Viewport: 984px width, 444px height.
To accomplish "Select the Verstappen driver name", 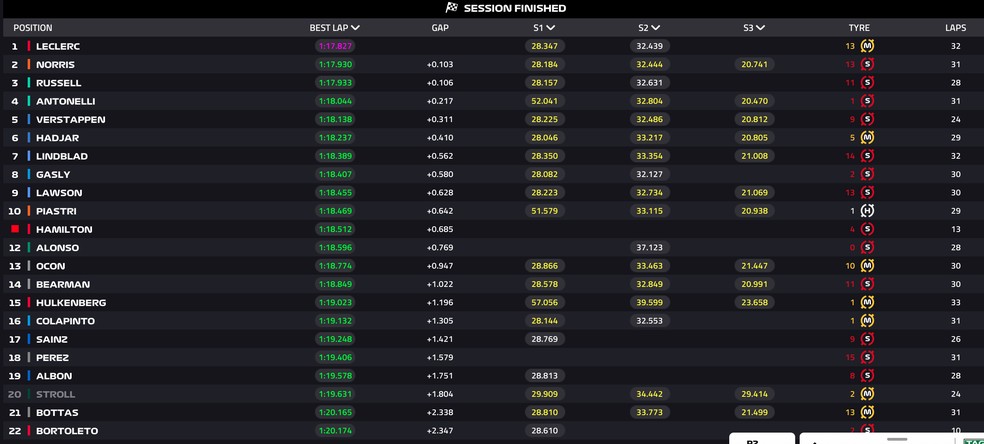I will click(x=70, y=119).
